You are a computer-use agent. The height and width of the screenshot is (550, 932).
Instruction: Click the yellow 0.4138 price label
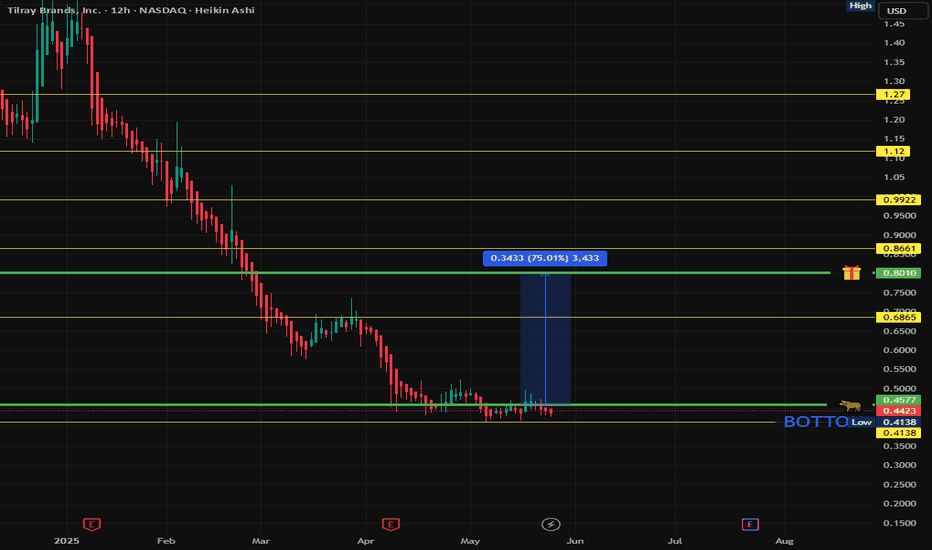899,433
